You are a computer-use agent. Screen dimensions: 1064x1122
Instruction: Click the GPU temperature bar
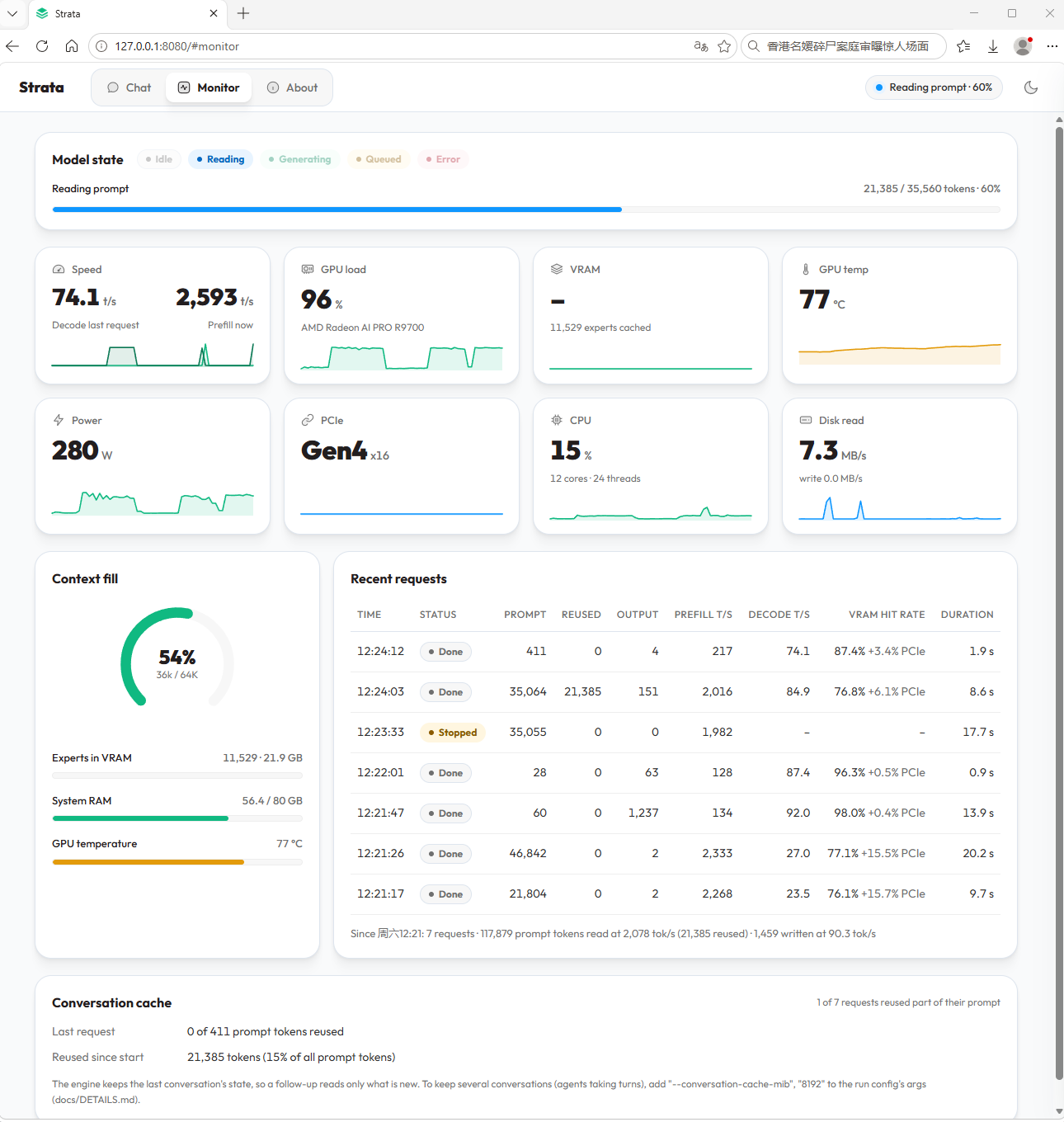(x=177, y=862)
